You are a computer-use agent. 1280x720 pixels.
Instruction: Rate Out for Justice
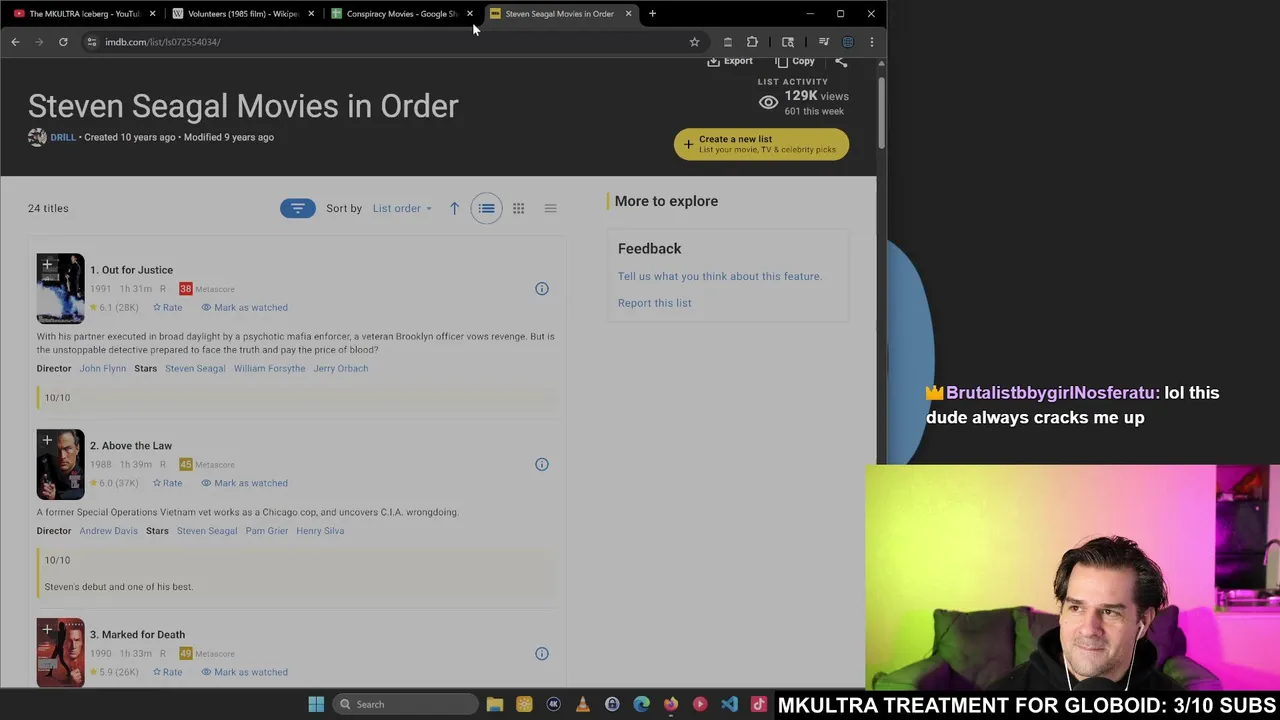point(167,307)
